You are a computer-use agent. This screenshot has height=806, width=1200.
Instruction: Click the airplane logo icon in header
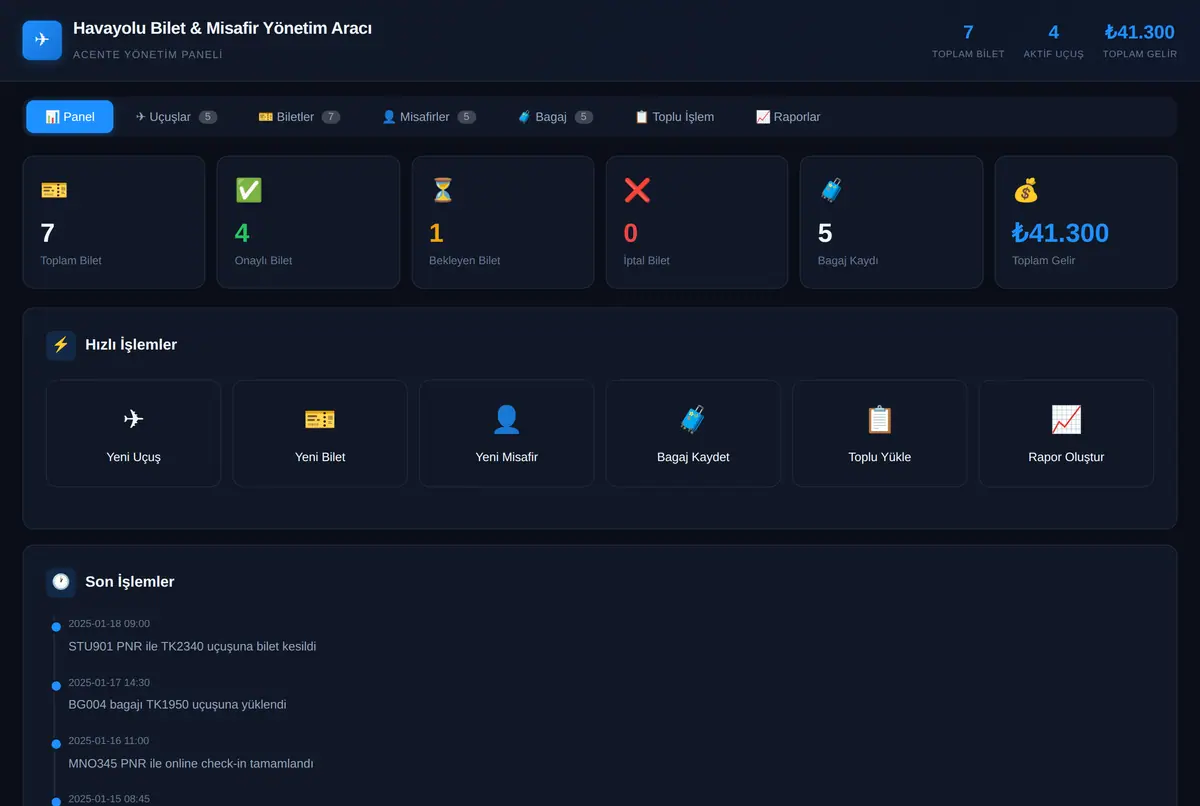(x=42, y=40)
